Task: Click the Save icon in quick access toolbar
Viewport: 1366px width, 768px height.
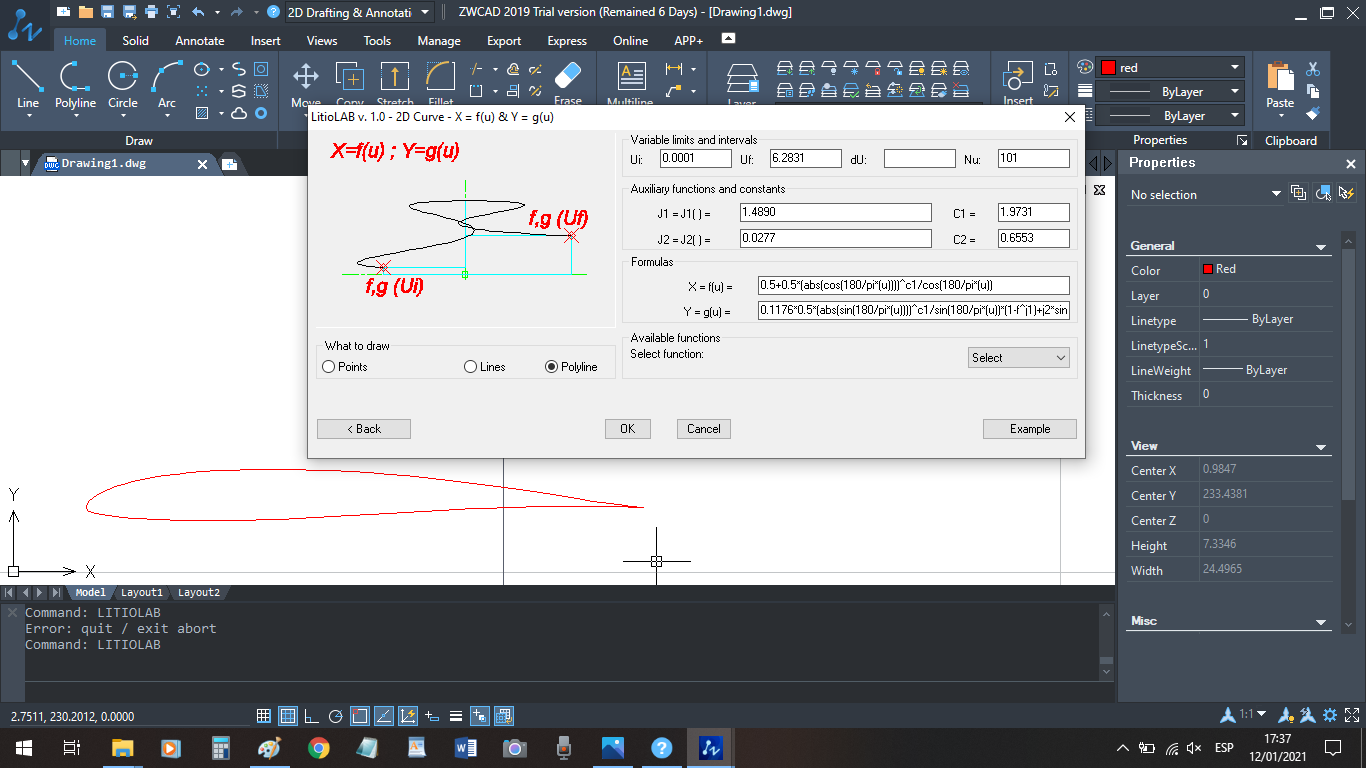Action: [107, 12]
